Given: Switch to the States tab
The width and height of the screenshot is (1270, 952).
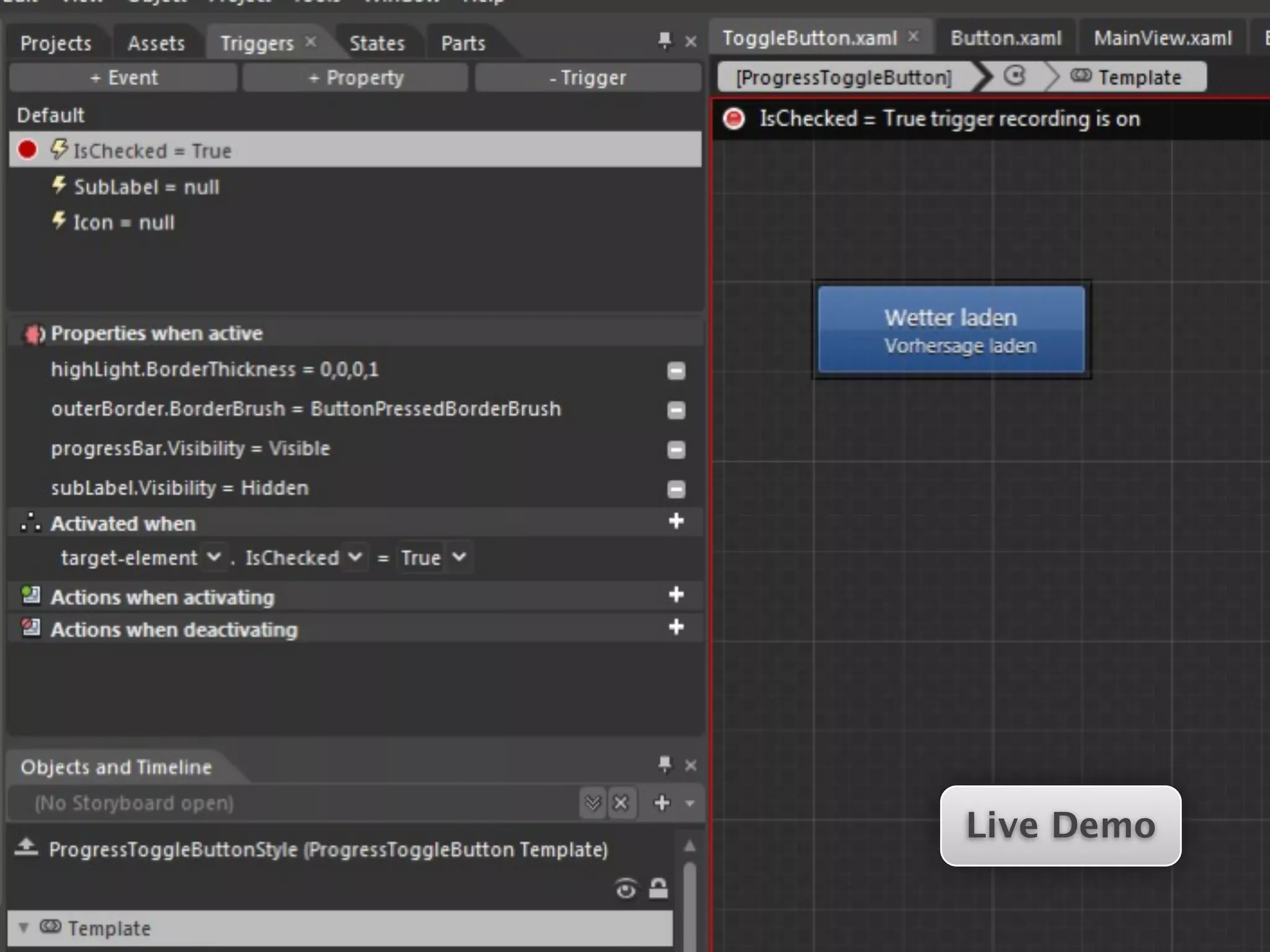Looking at the screenshot, I should click(377, 43).
